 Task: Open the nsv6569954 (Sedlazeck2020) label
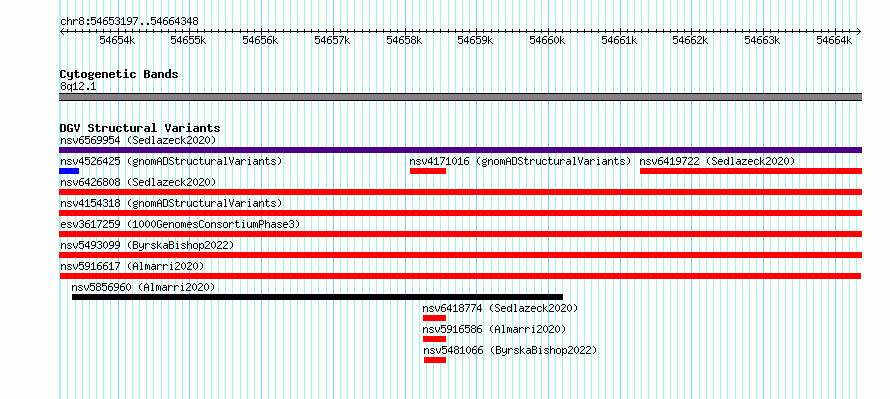point(138,140)
